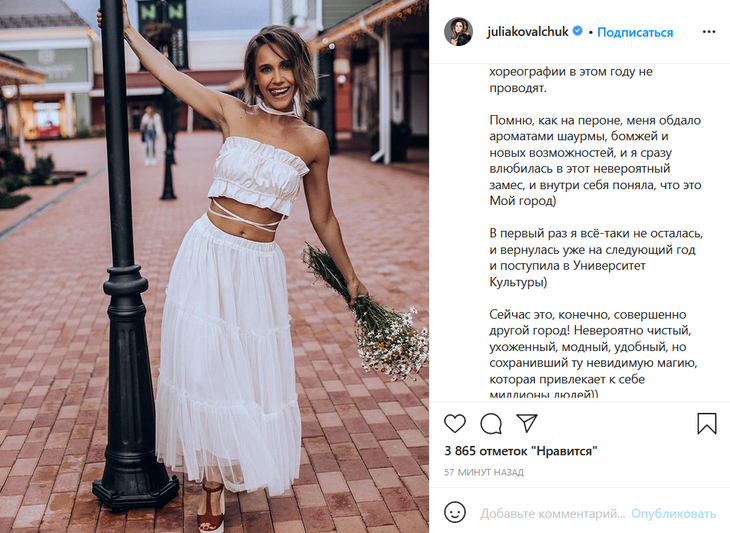Click the post photo of woman

pos(214,266)
